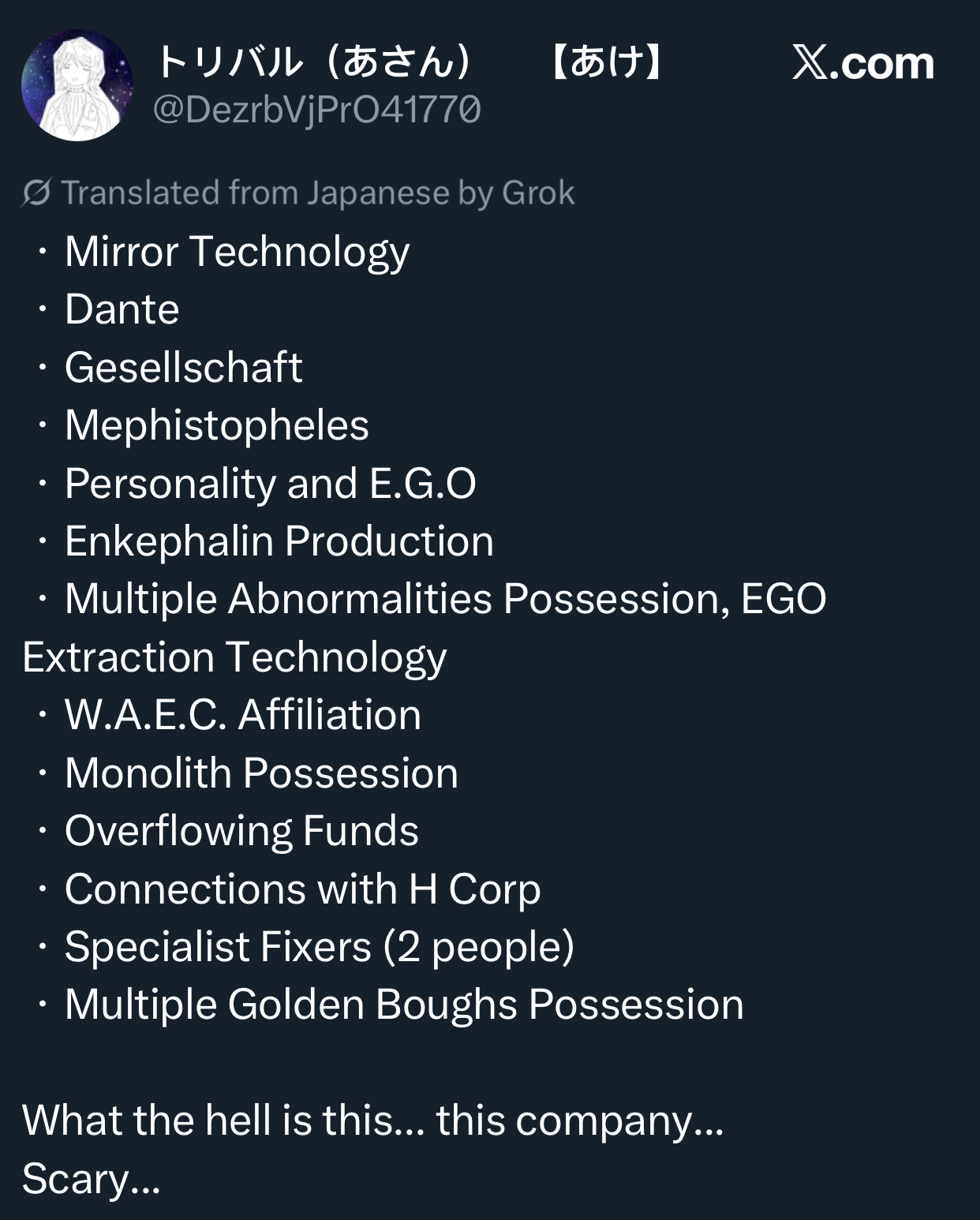980x1220 pixels.
Task: Open the @DezrbVjPrO41770 handle
Action: click(316, 110)
